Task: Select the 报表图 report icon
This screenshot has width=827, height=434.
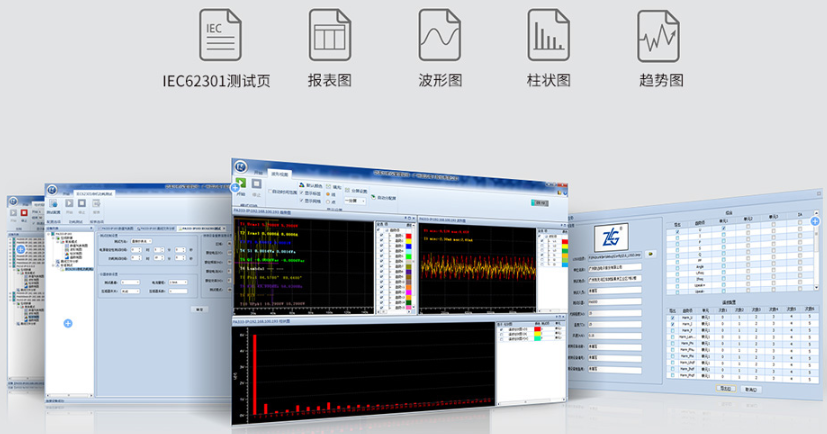Action: click(x=330, y=35)
